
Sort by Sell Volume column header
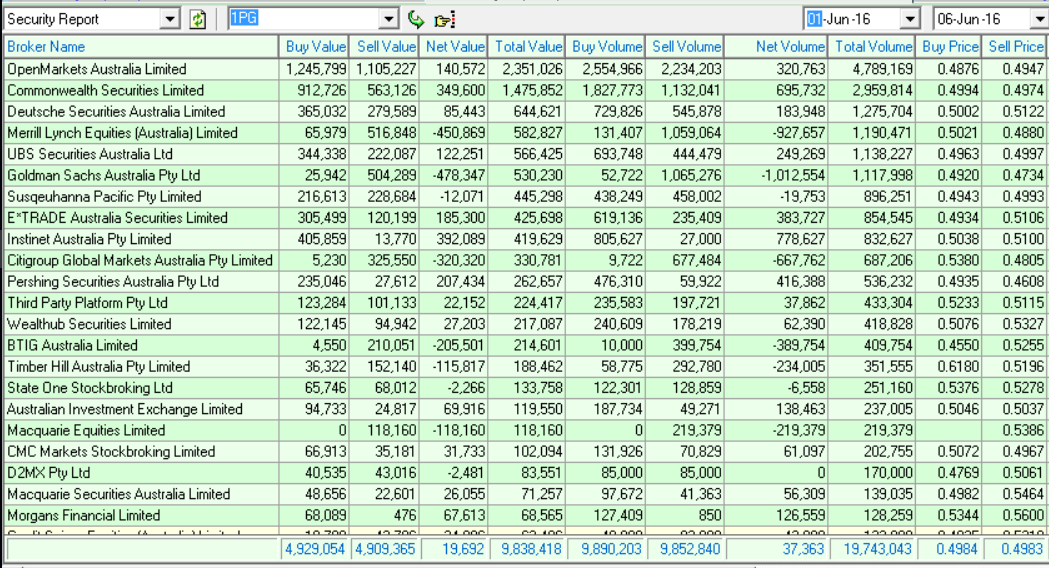(x=684, y=47)
